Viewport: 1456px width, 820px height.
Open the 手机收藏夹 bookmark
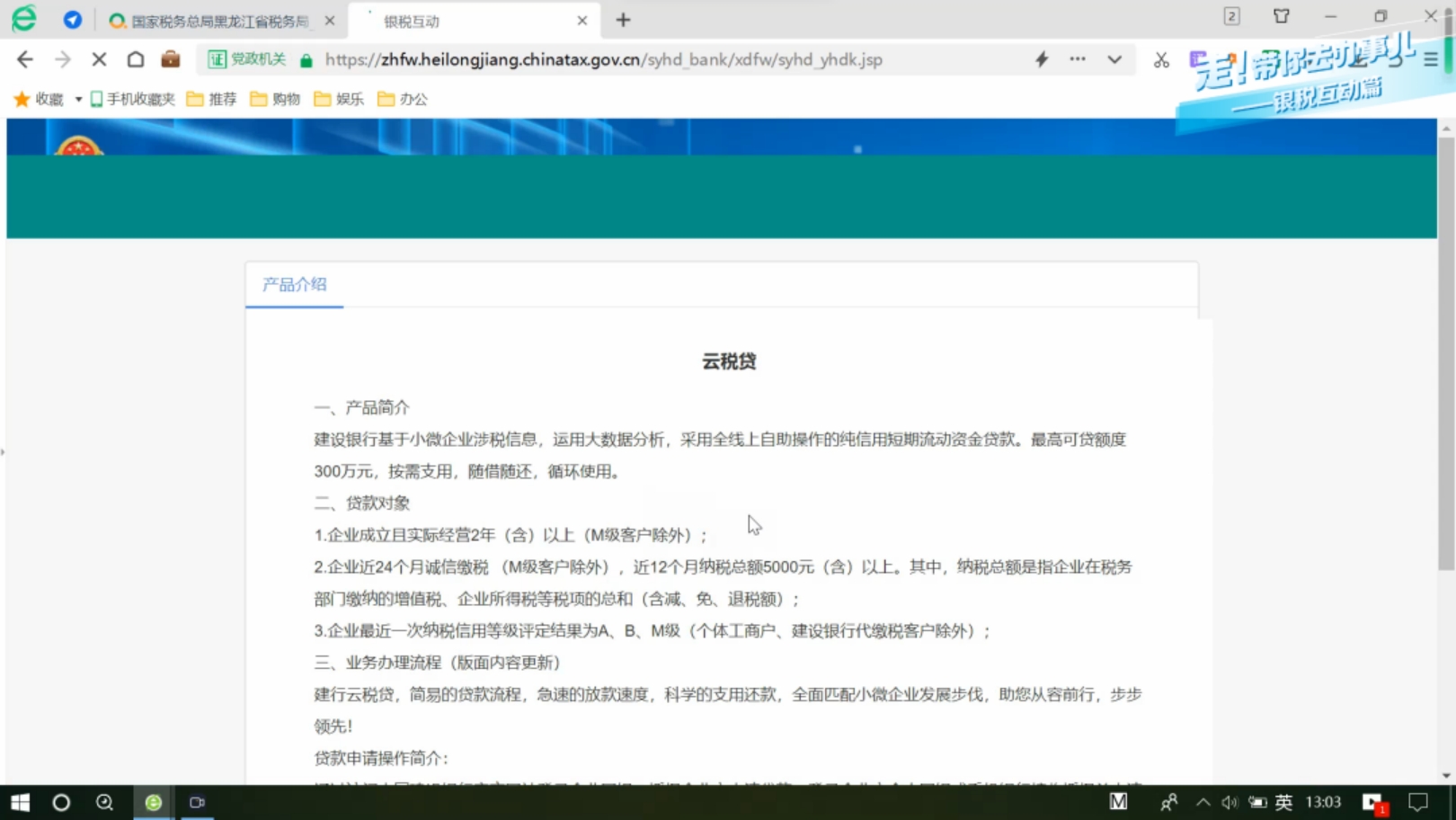tap(132, 99)
